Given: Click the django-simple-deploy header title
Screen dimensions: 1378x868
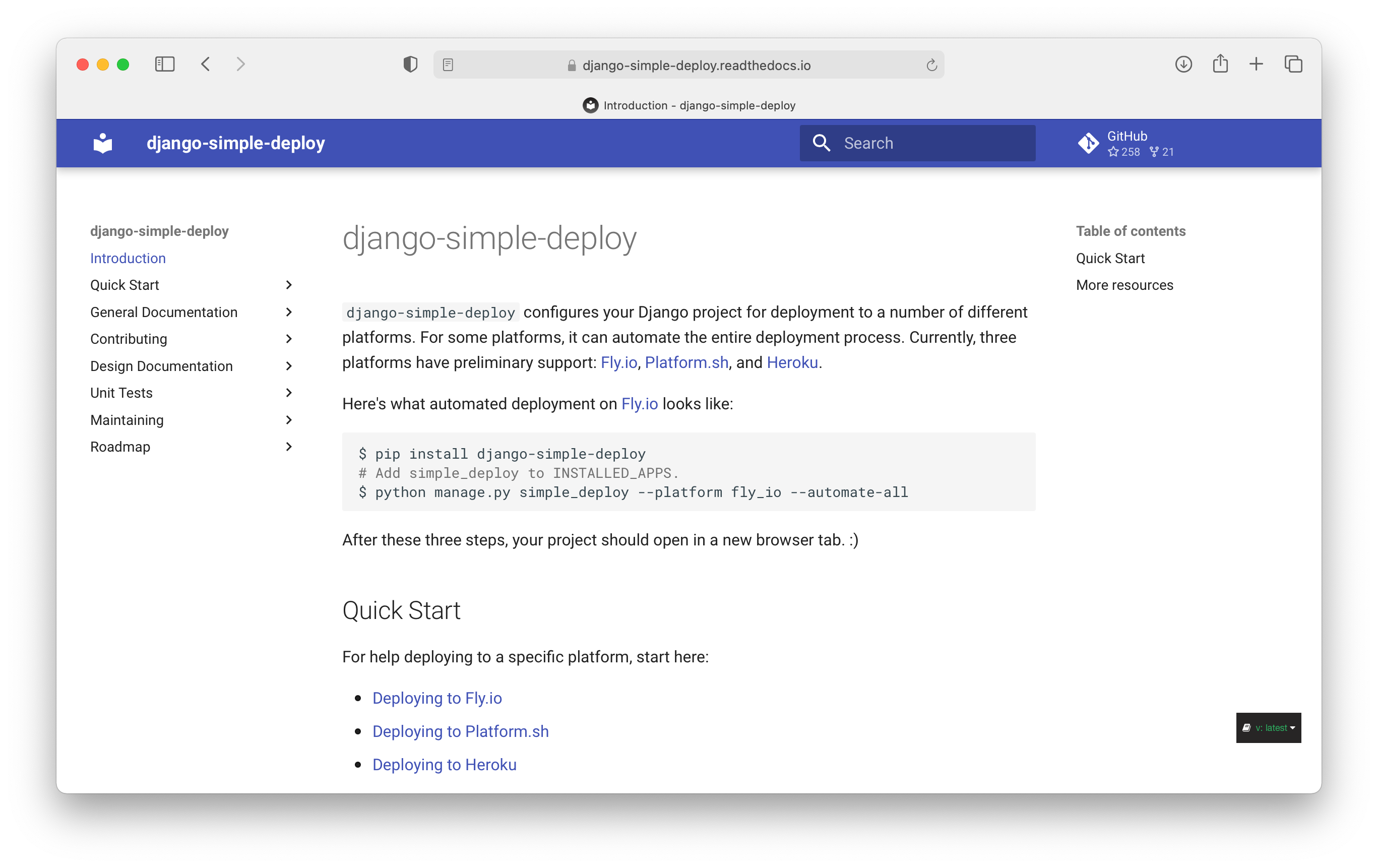Looking at the screenshot, I should point(235,143).
